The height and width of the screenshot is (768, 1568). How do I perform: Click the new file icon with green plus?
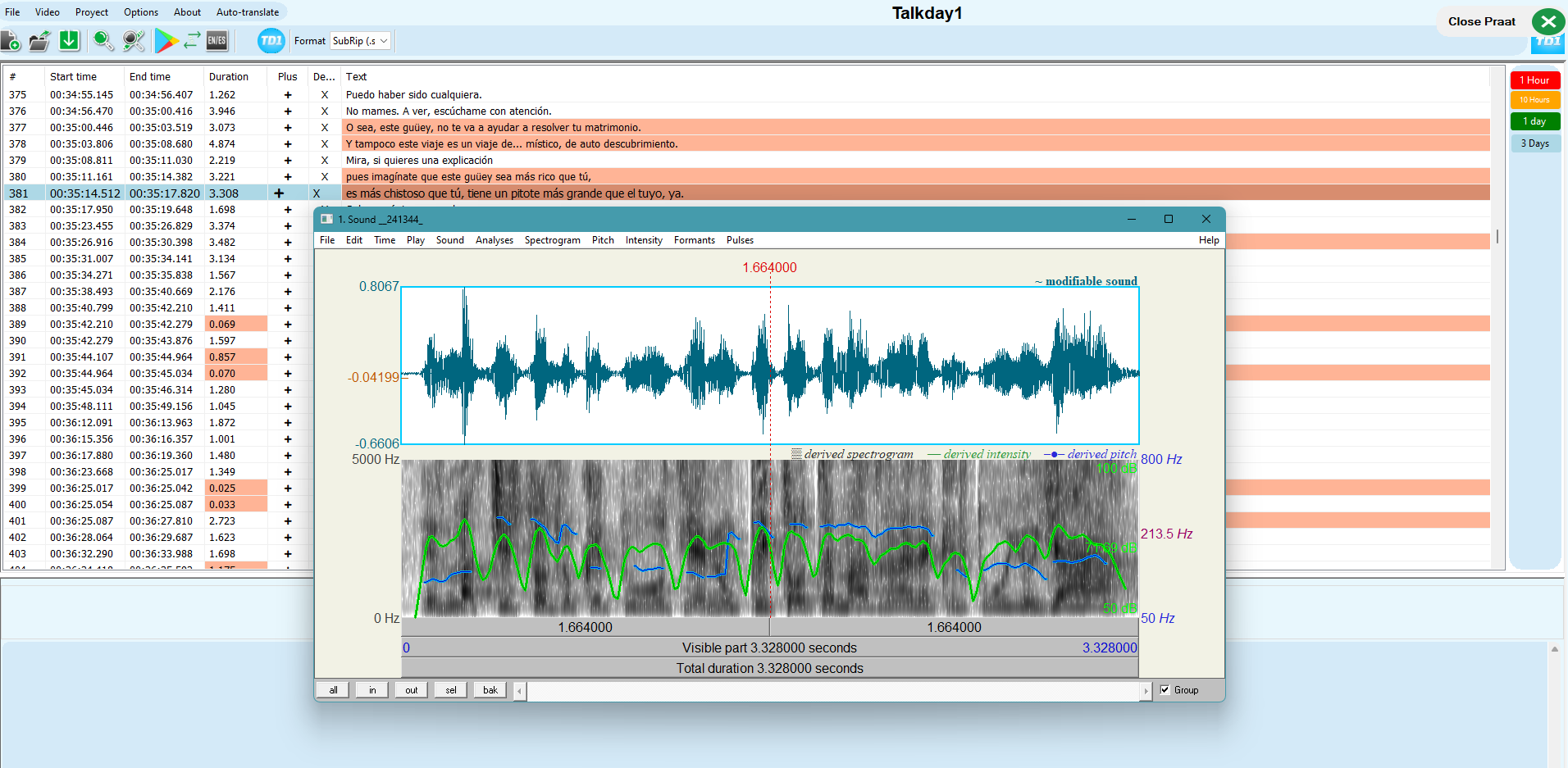pyautogui.click(x=11, y=40)
